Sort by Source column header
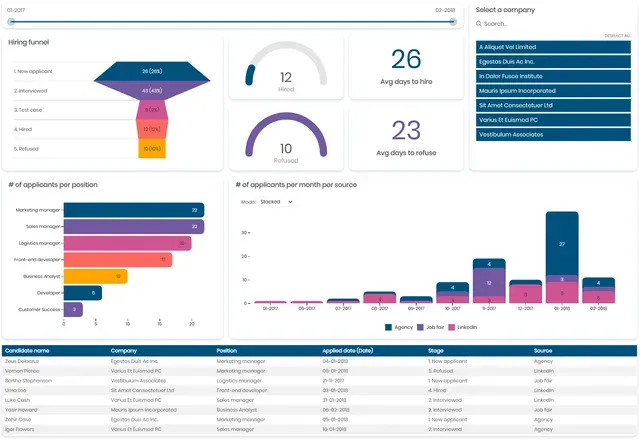Viewport: 640px width, 440px height. coord(543,351)
